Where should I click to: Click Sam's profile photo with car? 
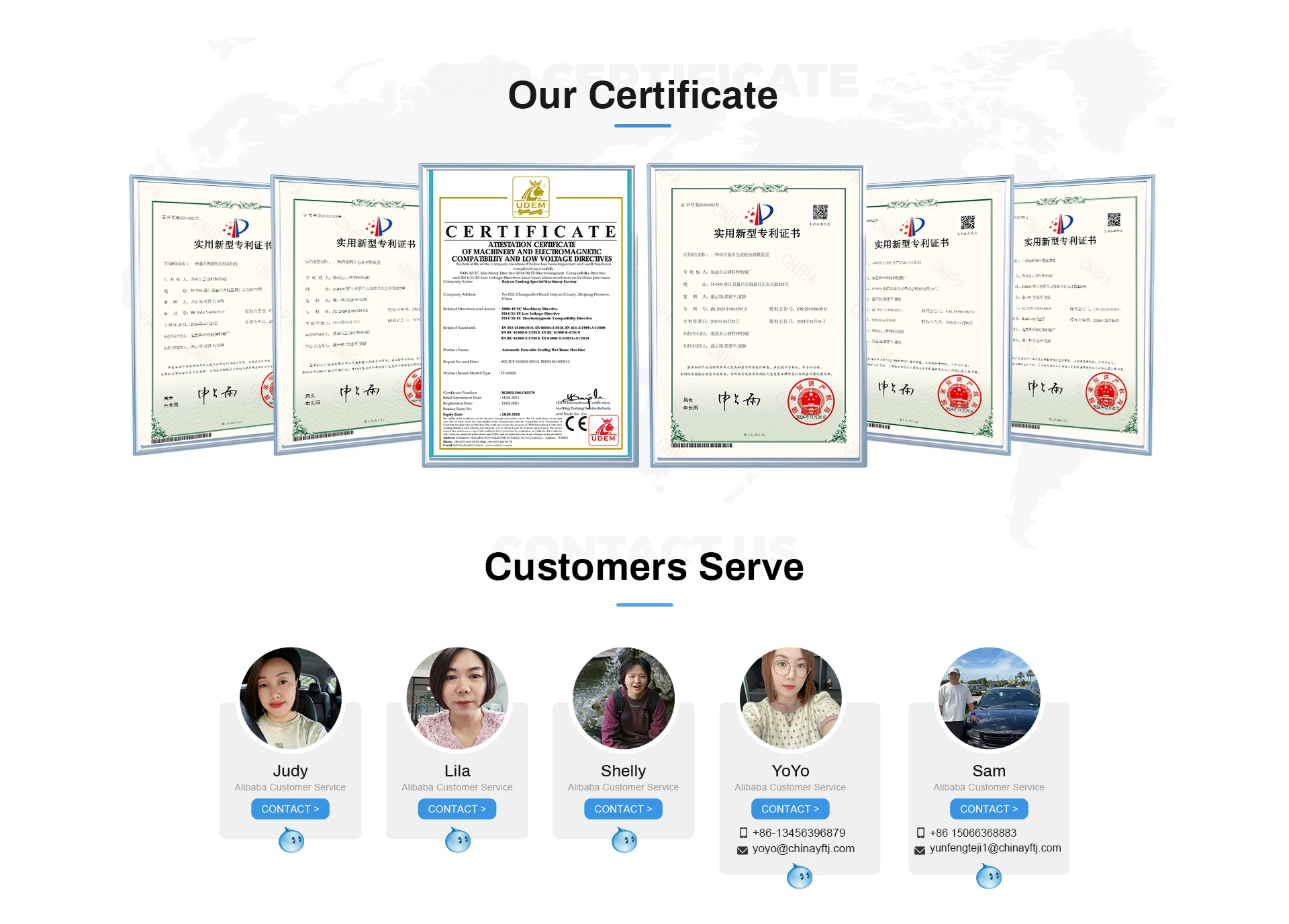(989, 697)
